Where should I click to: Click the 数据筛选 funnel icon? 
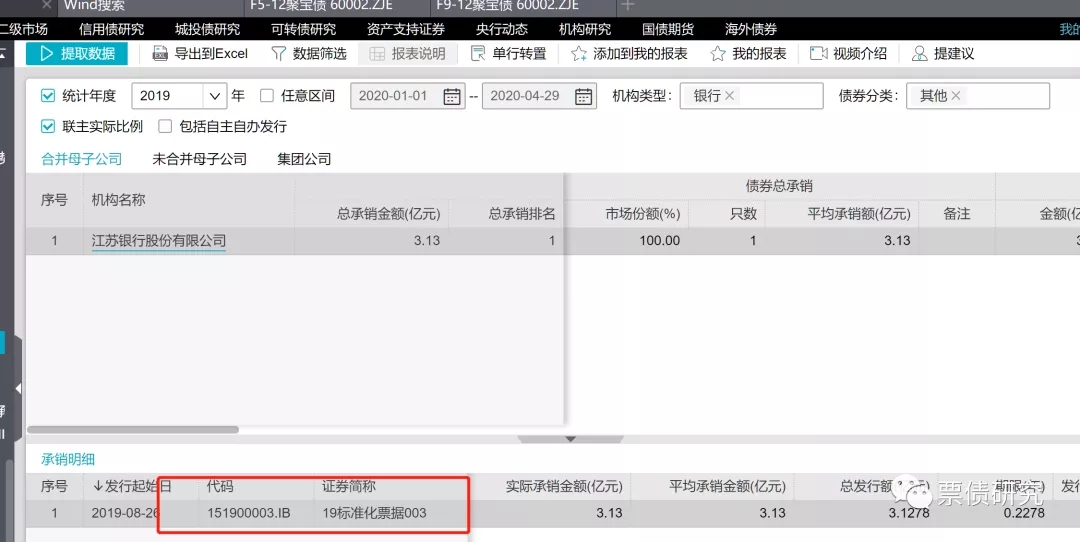(x=278, y=54)
